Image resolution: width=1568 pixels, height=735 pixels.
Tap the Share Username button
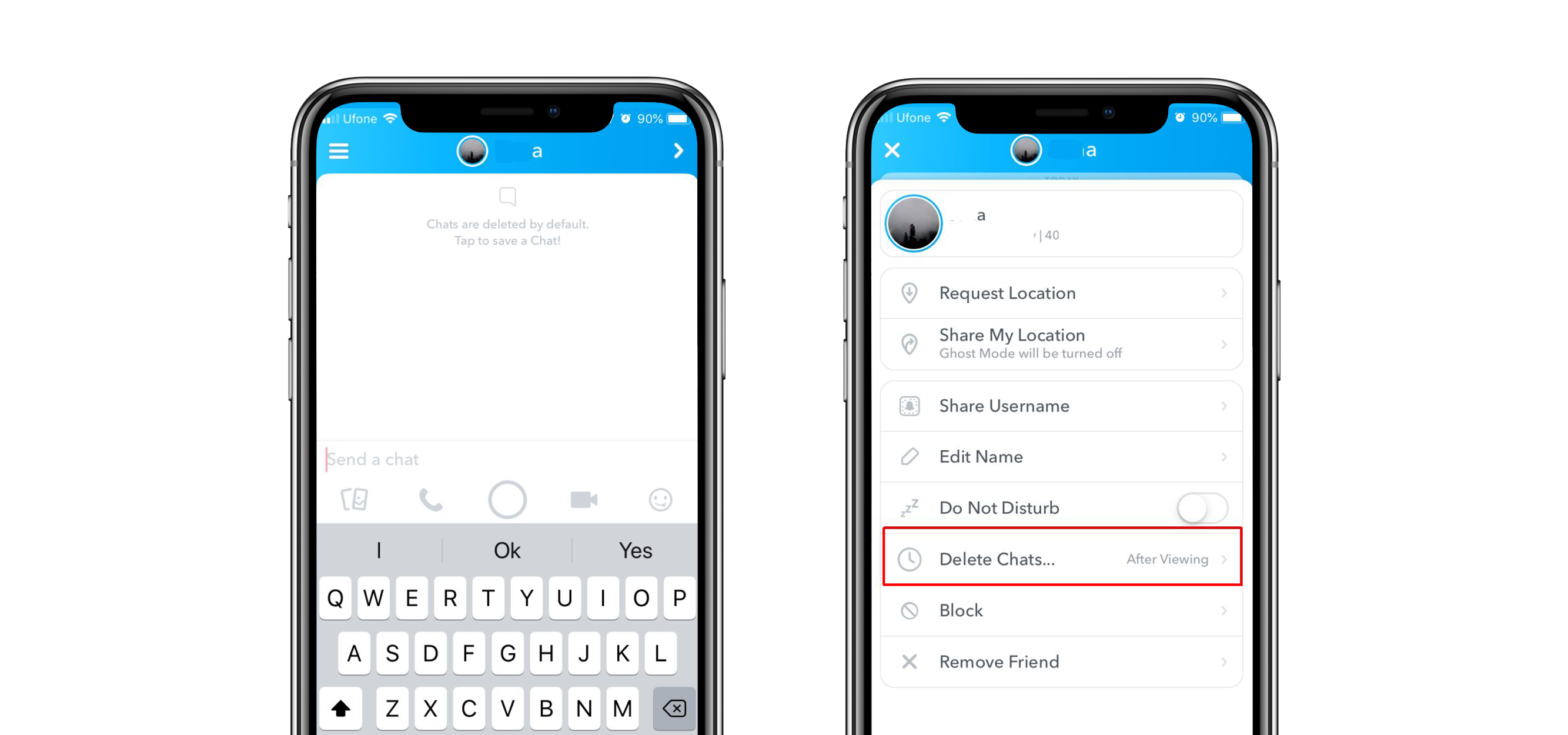tap(1062, 406)
